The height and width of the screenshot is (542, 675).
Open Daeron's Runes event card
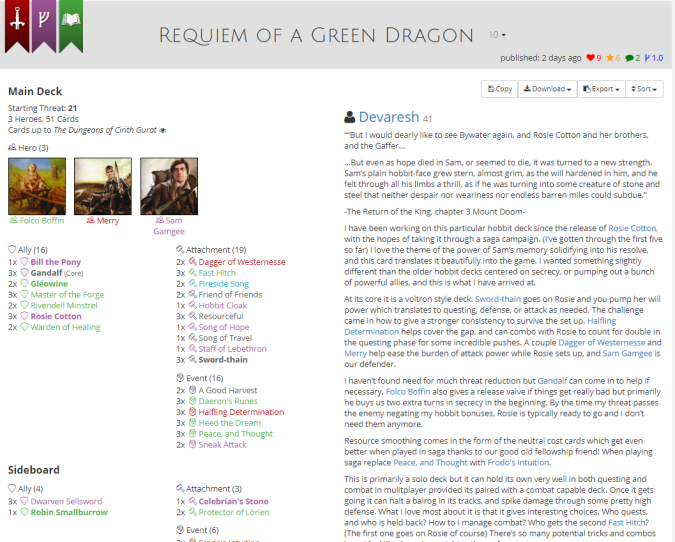point(228,401)
